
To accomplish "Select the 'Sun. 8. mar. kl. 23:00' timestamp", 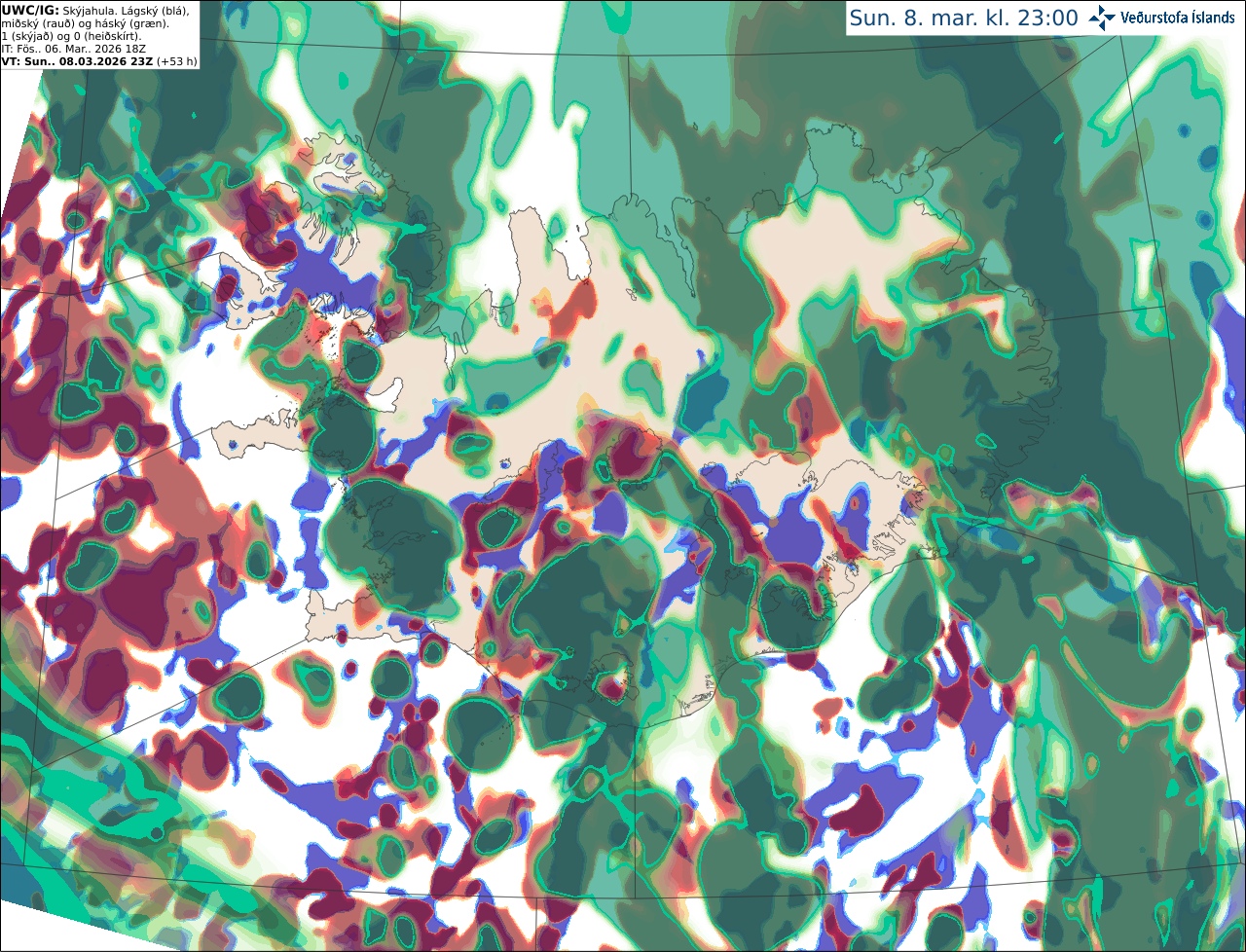I will tap(964, 18).
